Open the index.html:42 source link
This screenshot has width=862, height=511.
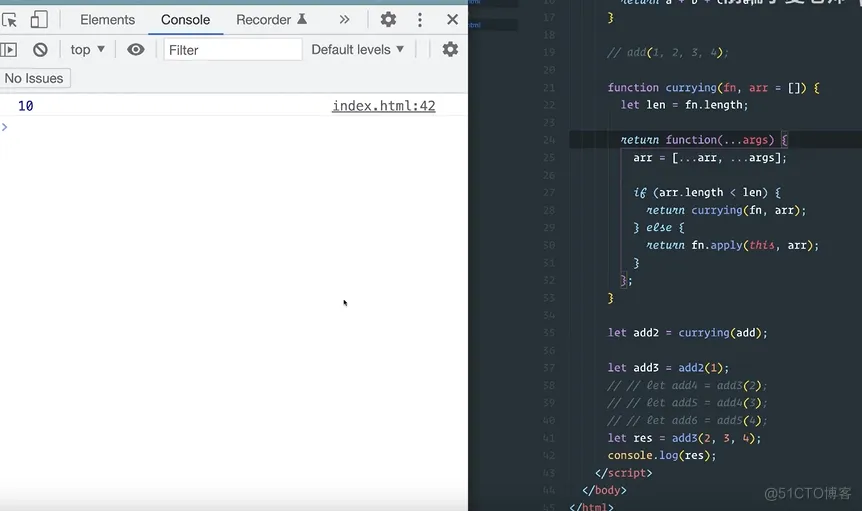tap(384, 105)
